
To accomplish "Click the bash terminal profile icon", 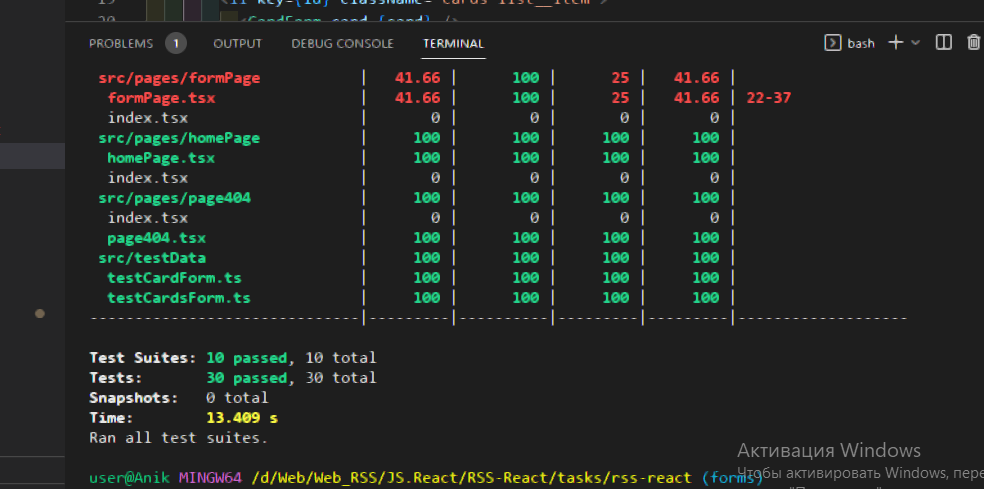I will 832,43.
